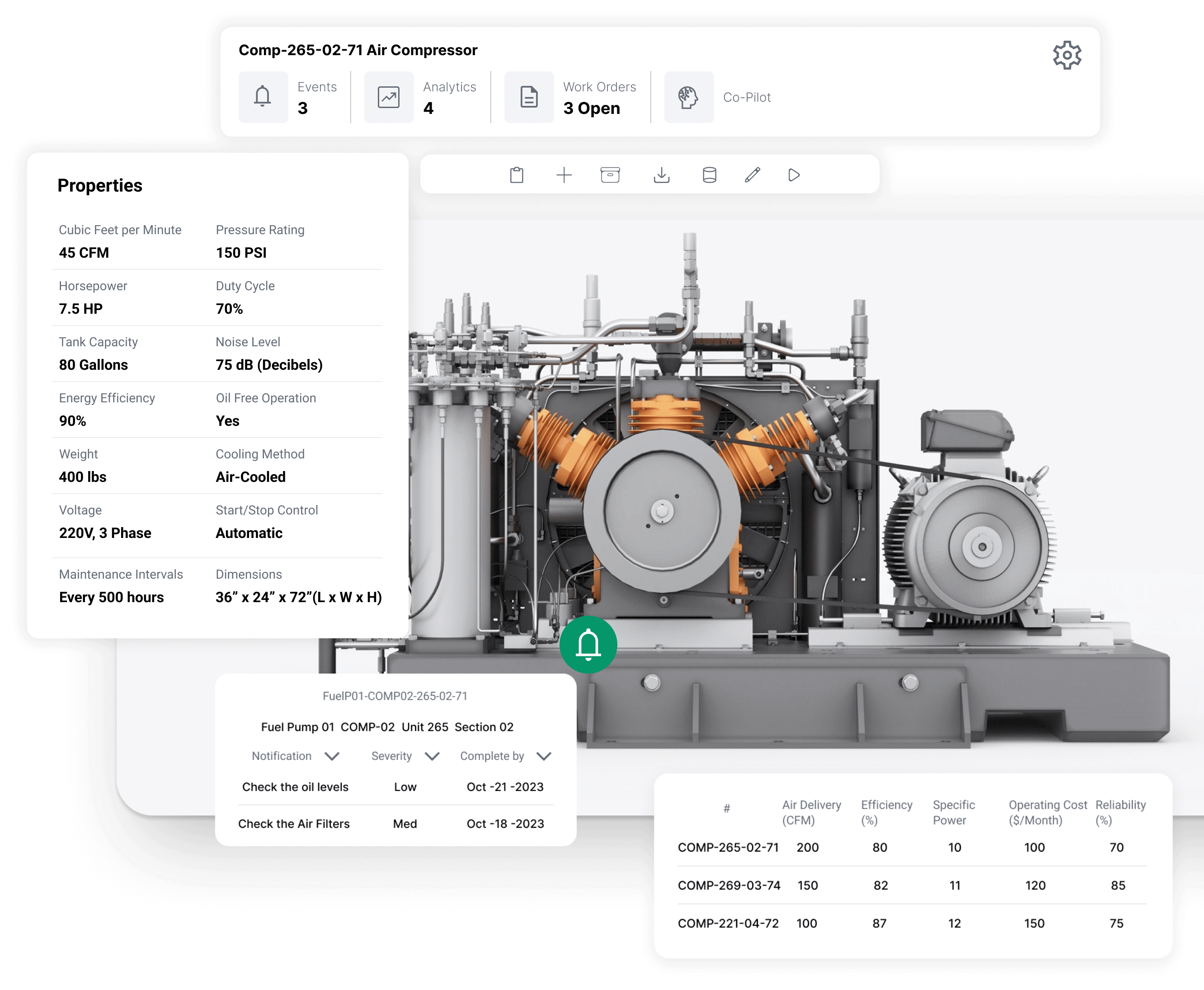Select the Check the oil levels notification
1204x990 pixels.
coord(295,787)
